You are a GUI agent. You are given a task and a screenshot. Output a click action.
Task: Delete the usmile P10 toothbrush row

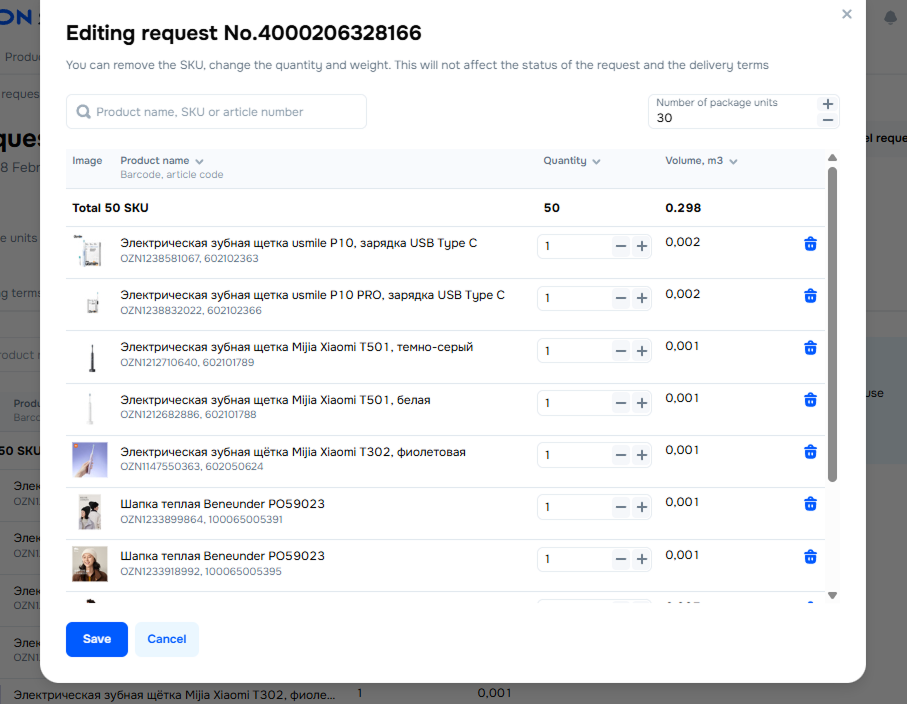coord(810,244)
